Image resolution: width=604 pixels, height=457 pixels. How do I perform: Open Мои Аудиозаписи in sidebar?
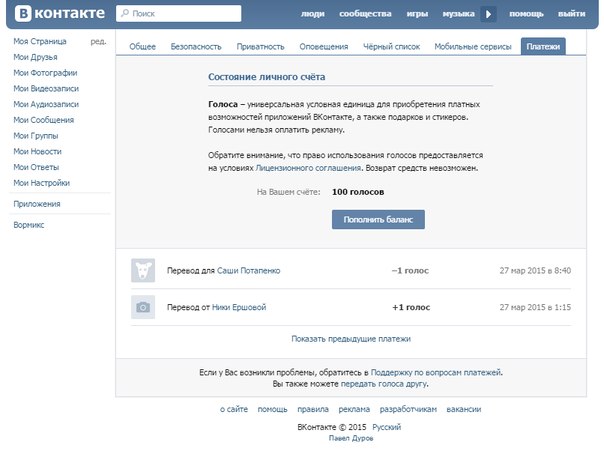point(46,104)
